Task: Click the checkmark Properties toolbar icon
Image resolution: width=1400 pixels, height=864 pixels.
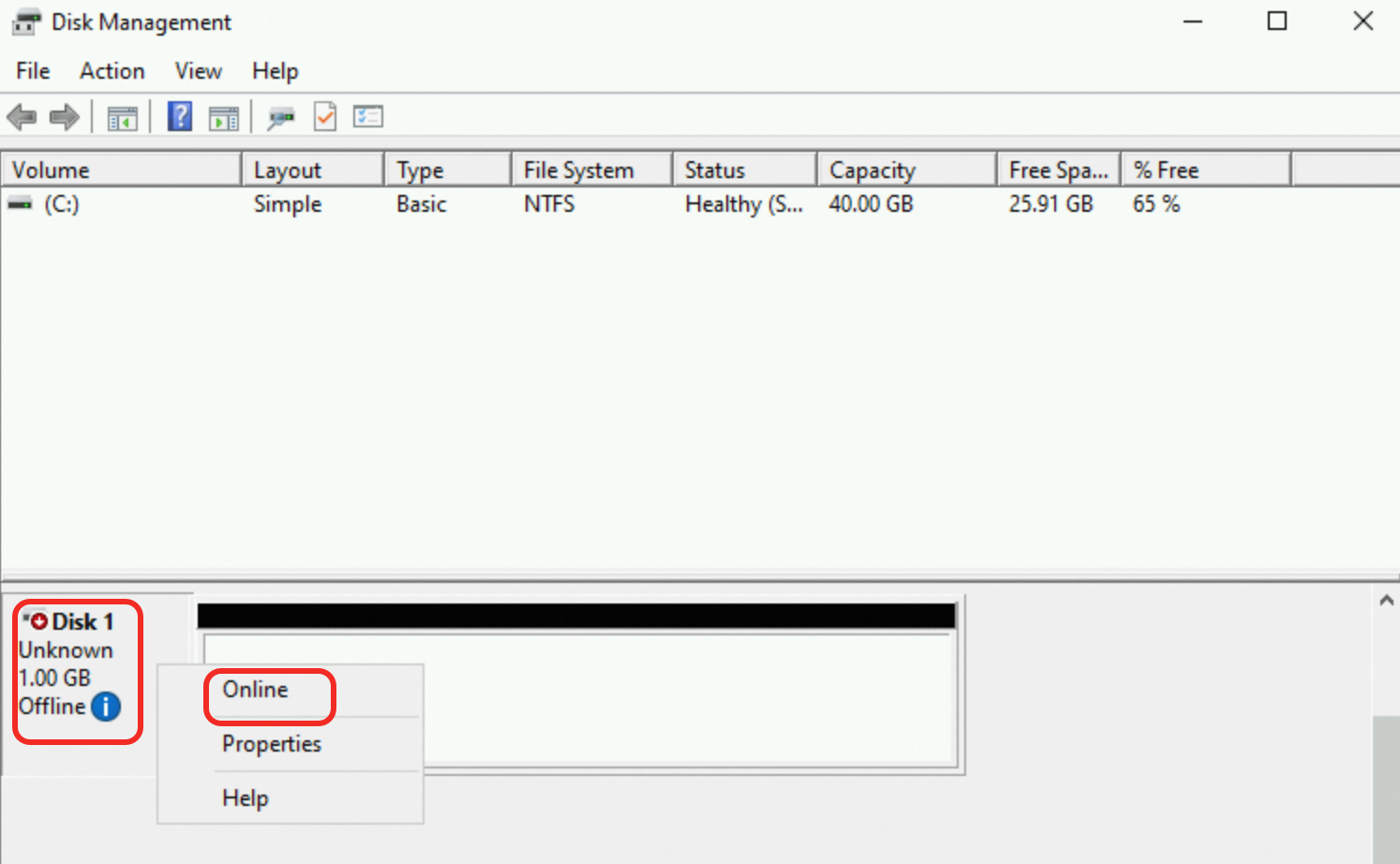Action: (325, 117)
